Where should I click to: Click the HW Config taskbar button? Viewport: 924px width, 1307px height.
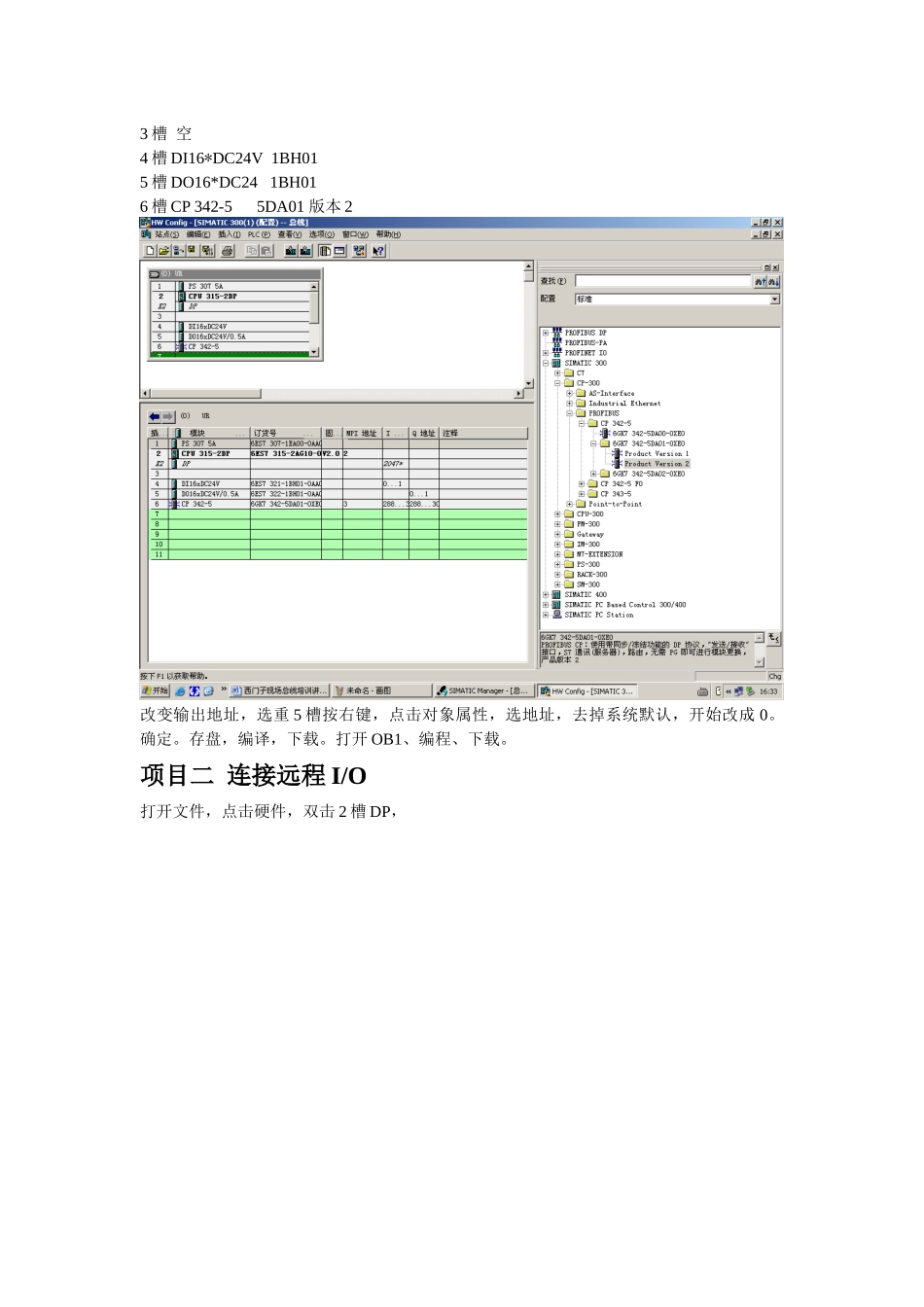[586, 691]
